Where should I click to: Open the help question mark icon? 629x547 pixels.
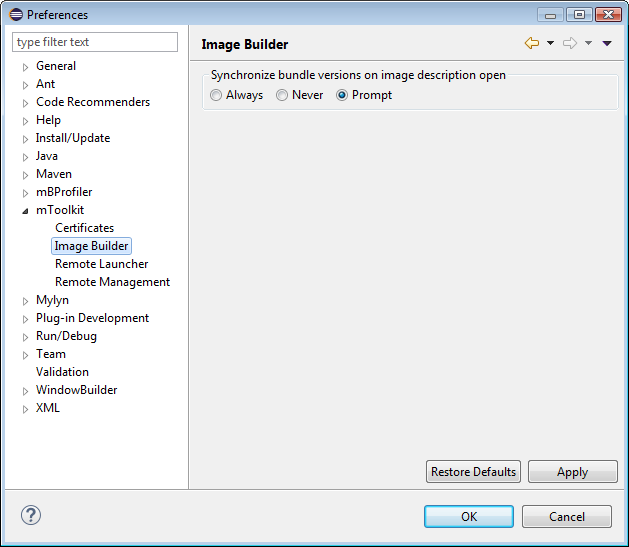pos(31,516)
